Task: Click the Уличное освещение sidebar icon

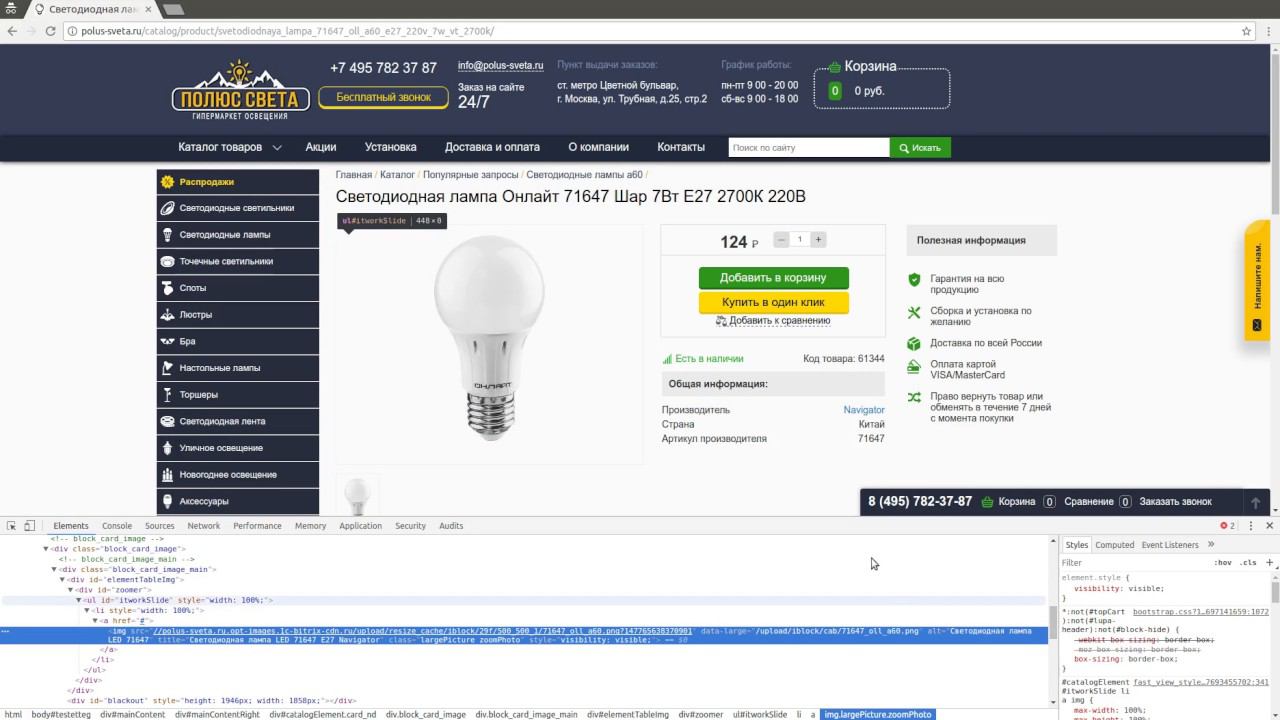Action: [167, 448]
